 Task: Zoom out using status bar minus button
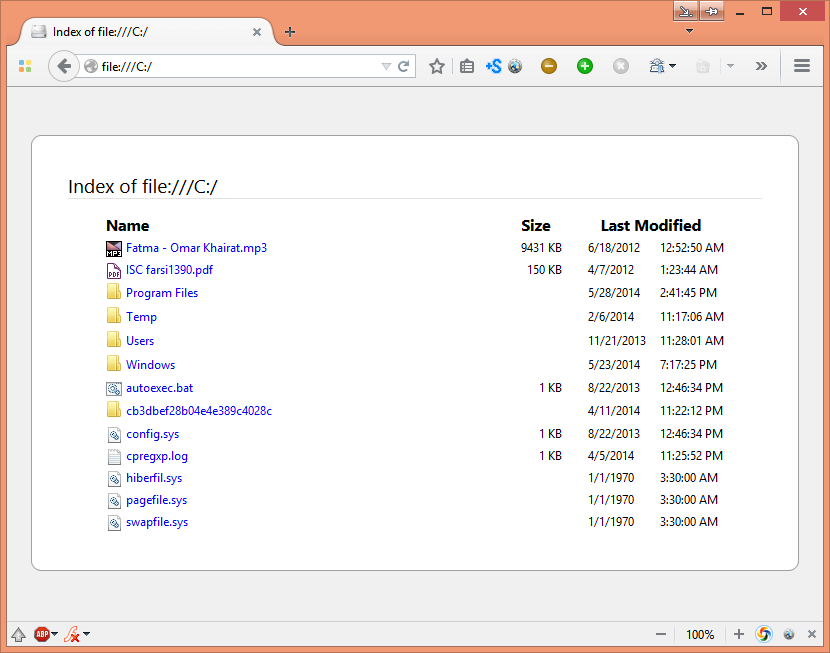click(x=661, y=634)
